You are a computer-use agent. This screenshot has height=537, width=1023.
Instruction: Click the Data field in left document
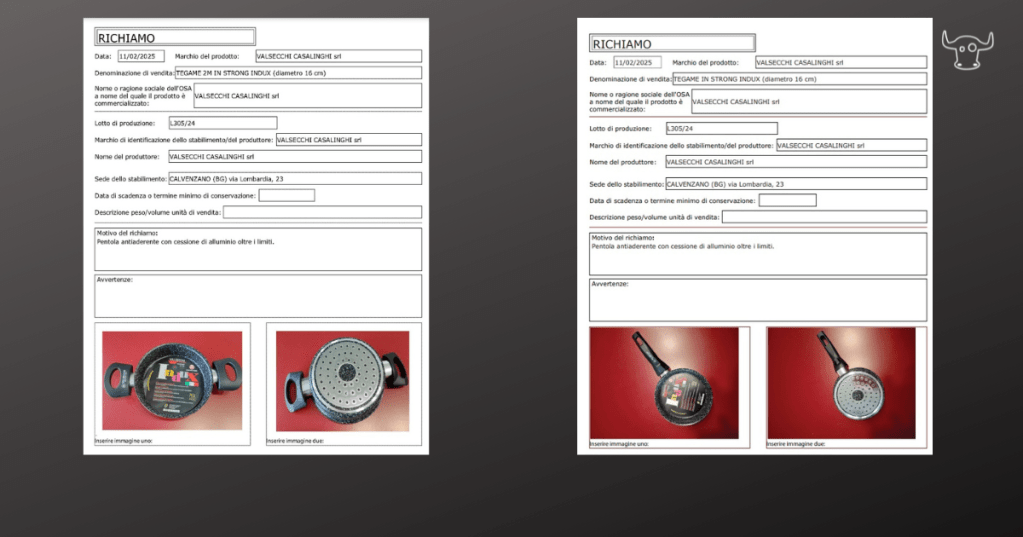[140, 57]
